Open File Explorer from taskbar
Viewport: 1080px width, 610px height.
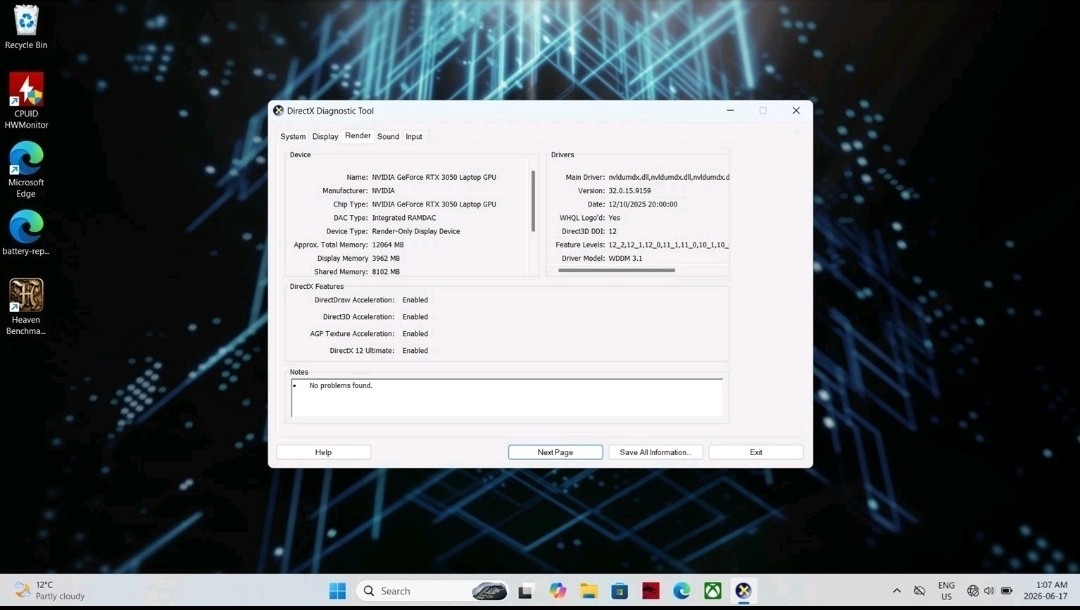pos(588,591)
